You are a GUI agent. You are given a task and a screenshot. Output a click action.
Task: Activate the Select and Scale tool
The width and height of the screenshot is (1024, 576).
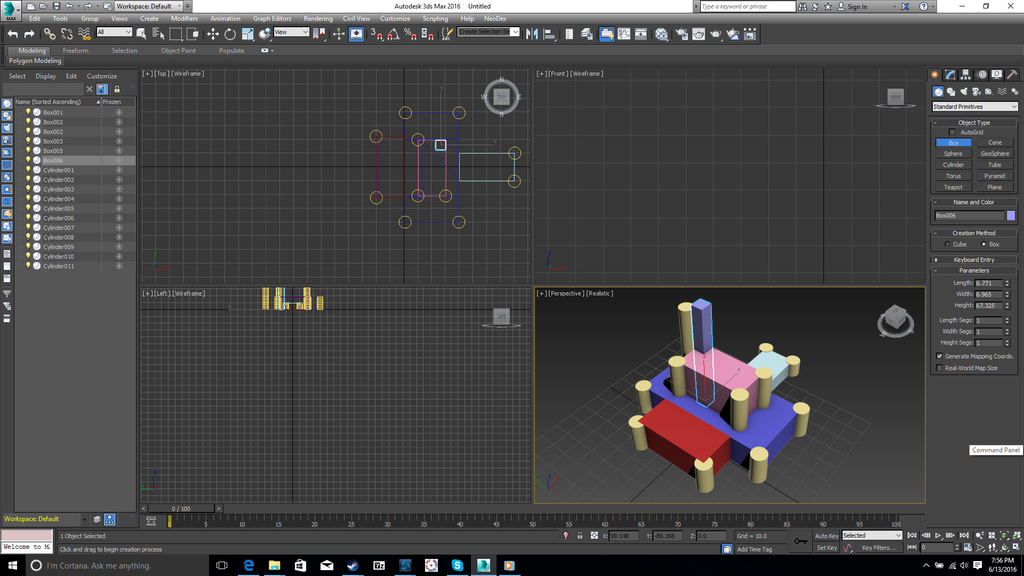(248, 34)
